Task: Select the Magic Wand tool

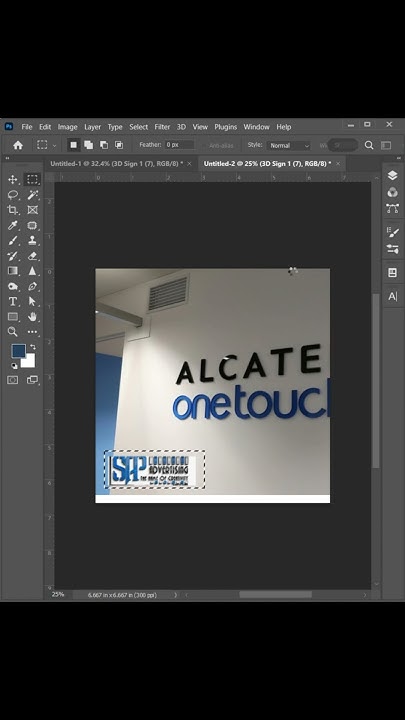Action: [32, 195]
